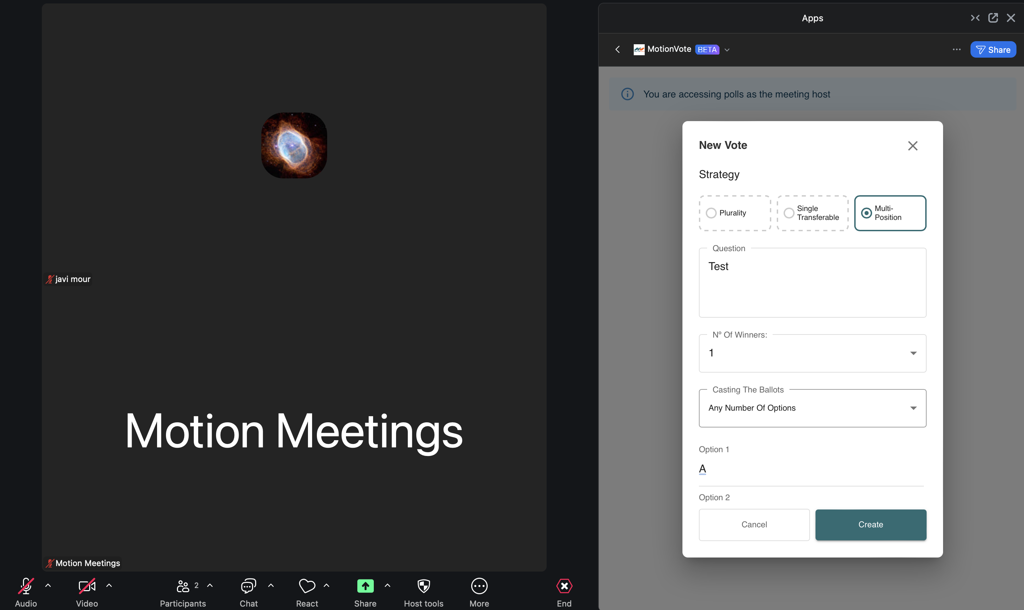
Task: Choose the Multi-Position strategy radio button
Action: tap(866, 213)
